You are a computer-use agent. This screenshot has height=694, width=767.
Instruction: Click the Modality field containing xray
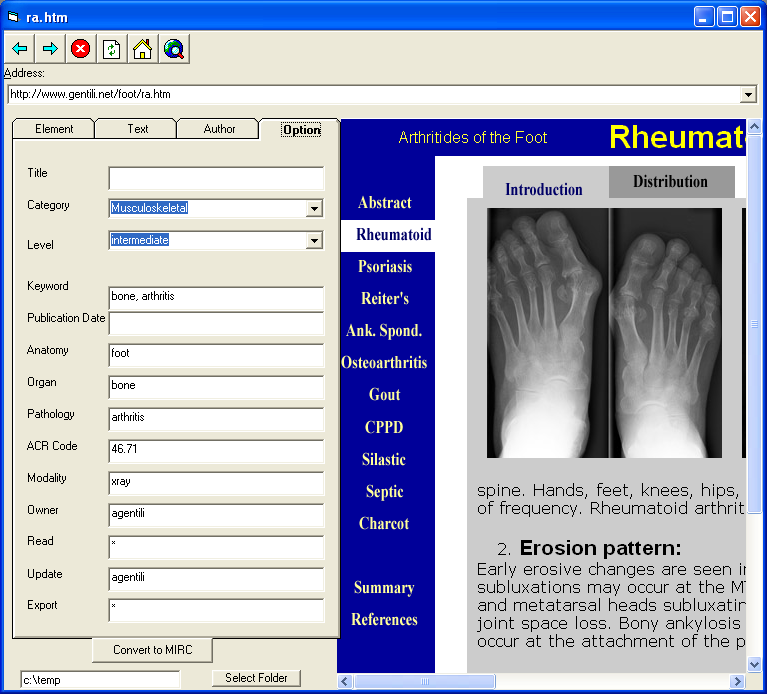coord(216,483)
